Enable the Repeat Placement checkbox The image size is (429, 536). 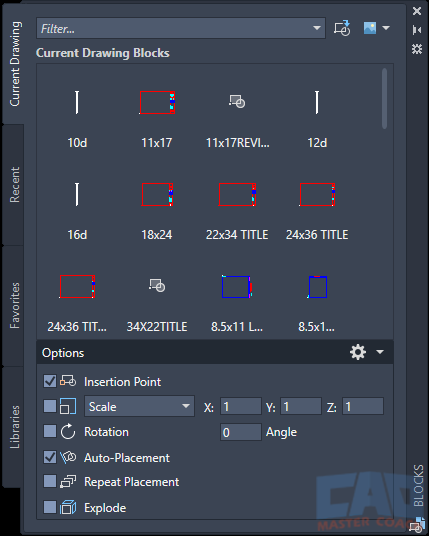pyautogui.click(x=50, y=481)
